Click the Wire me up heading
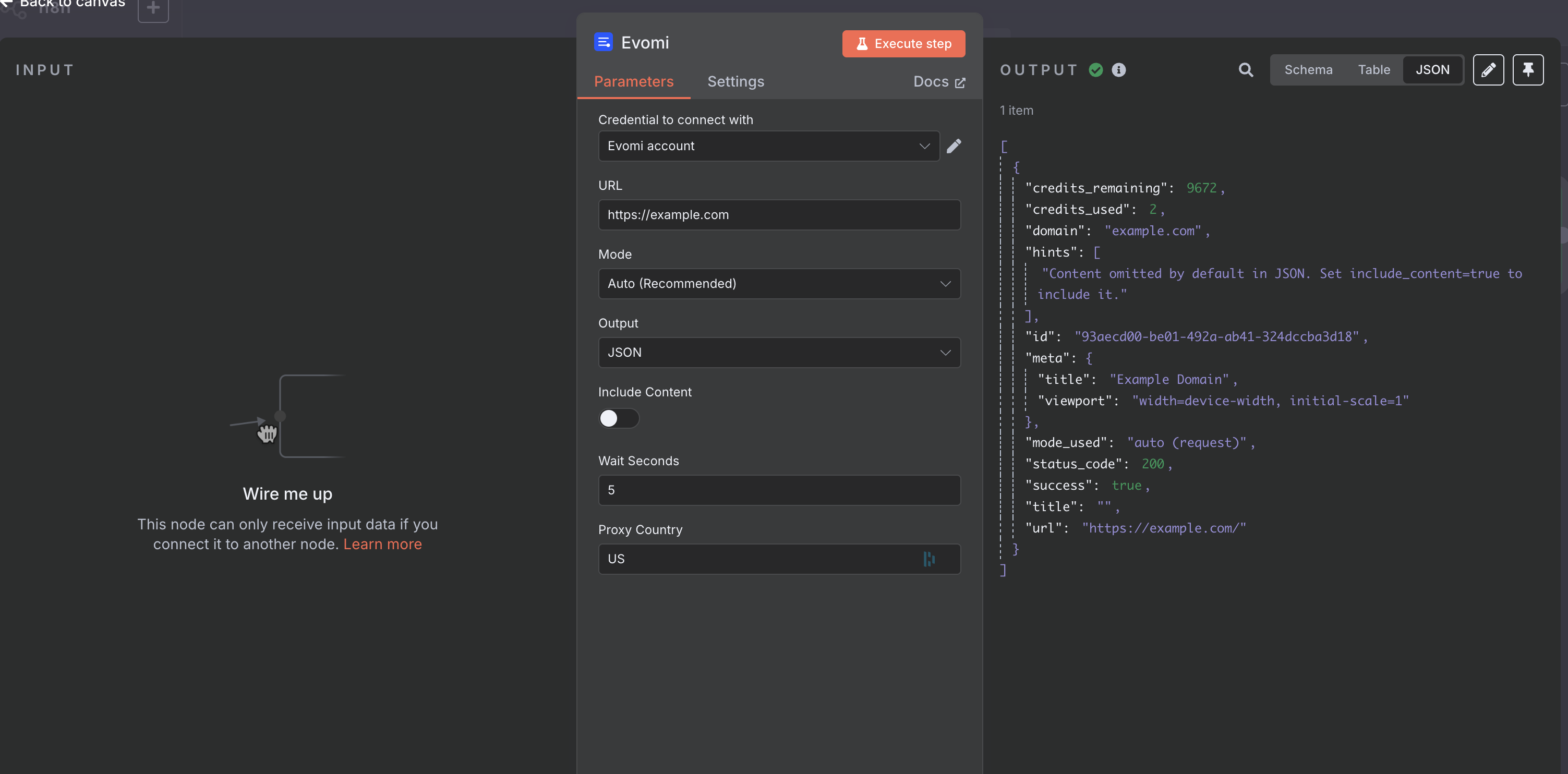 pyautogui.click(x=287, y=493)
